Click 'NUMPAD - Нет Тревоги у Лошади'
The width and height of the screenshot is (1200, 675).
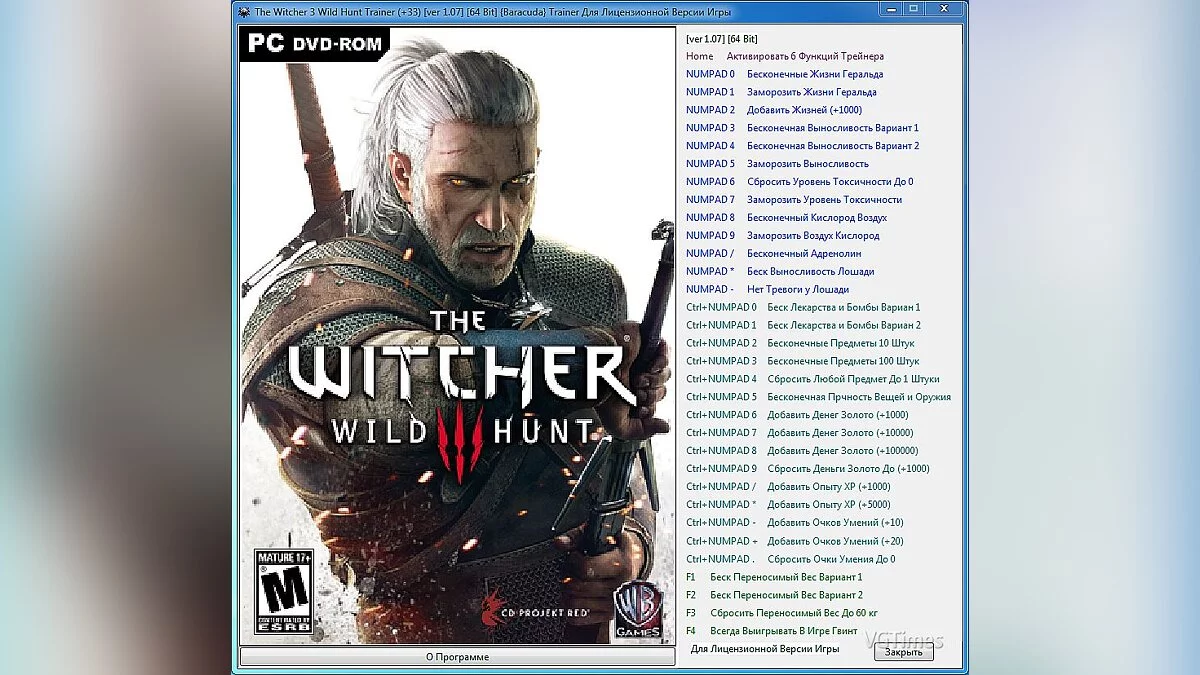tap(767, 290)
